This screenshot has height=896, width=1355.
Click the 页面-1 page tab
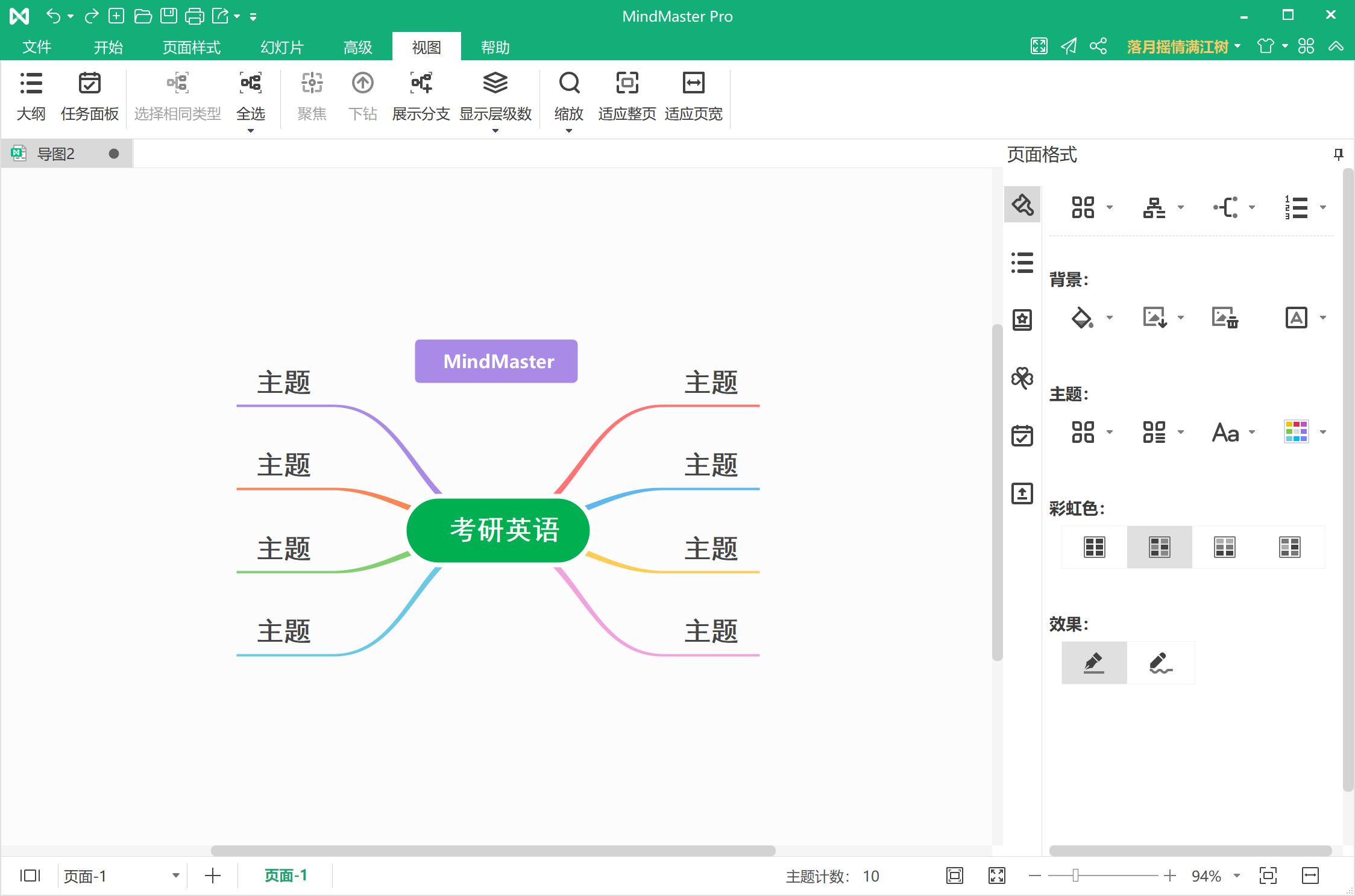[286, 876]
